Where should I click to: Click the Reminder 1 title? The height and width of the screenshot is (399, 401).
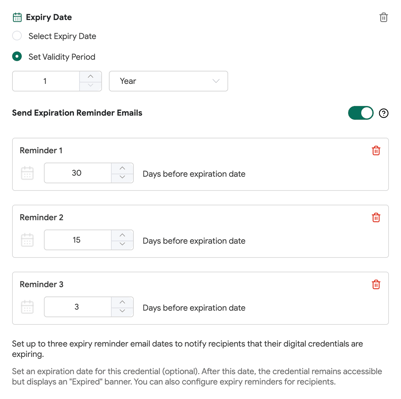[41, 151]
